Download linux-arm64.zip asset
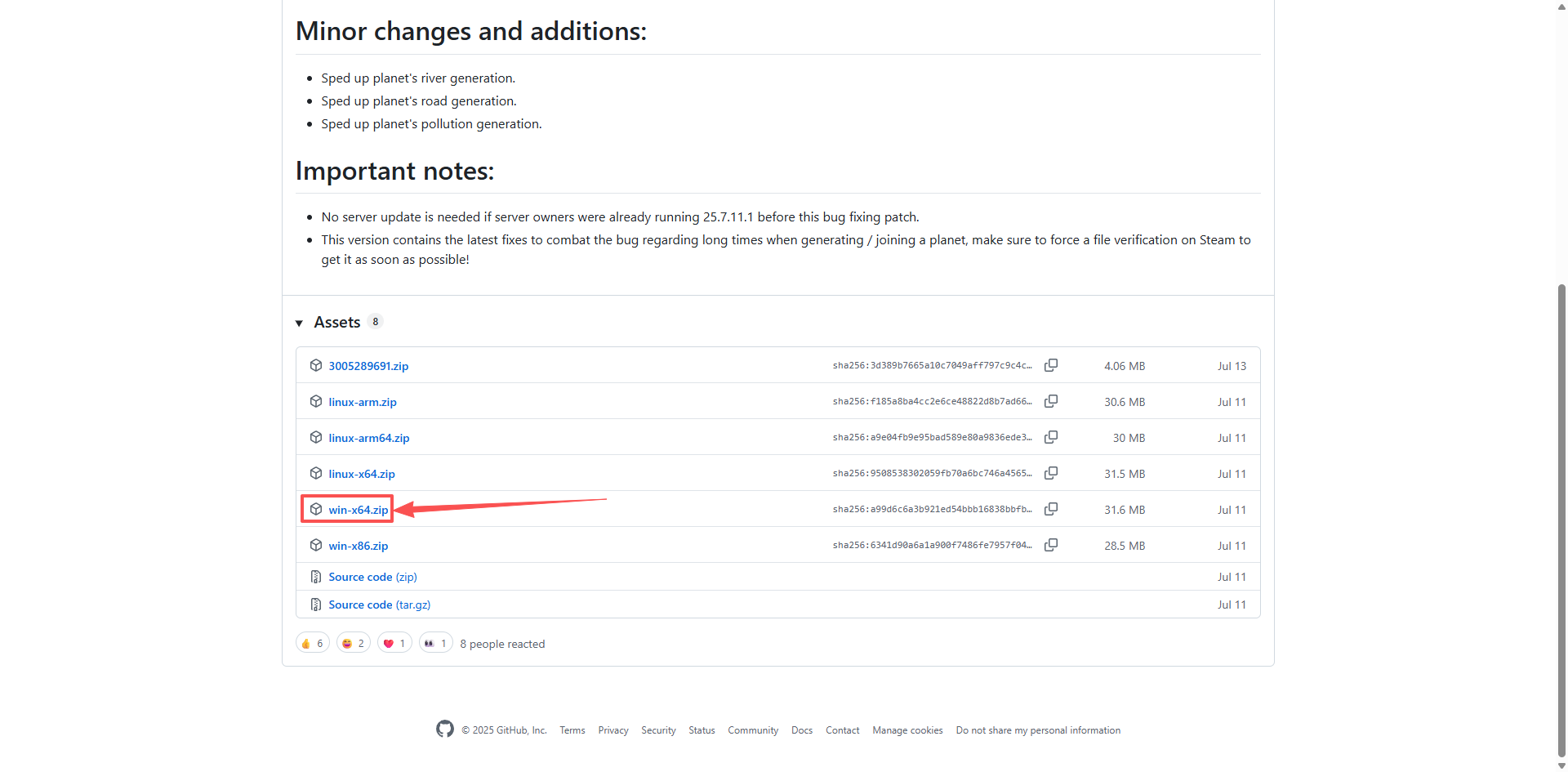 coord(369,438)
